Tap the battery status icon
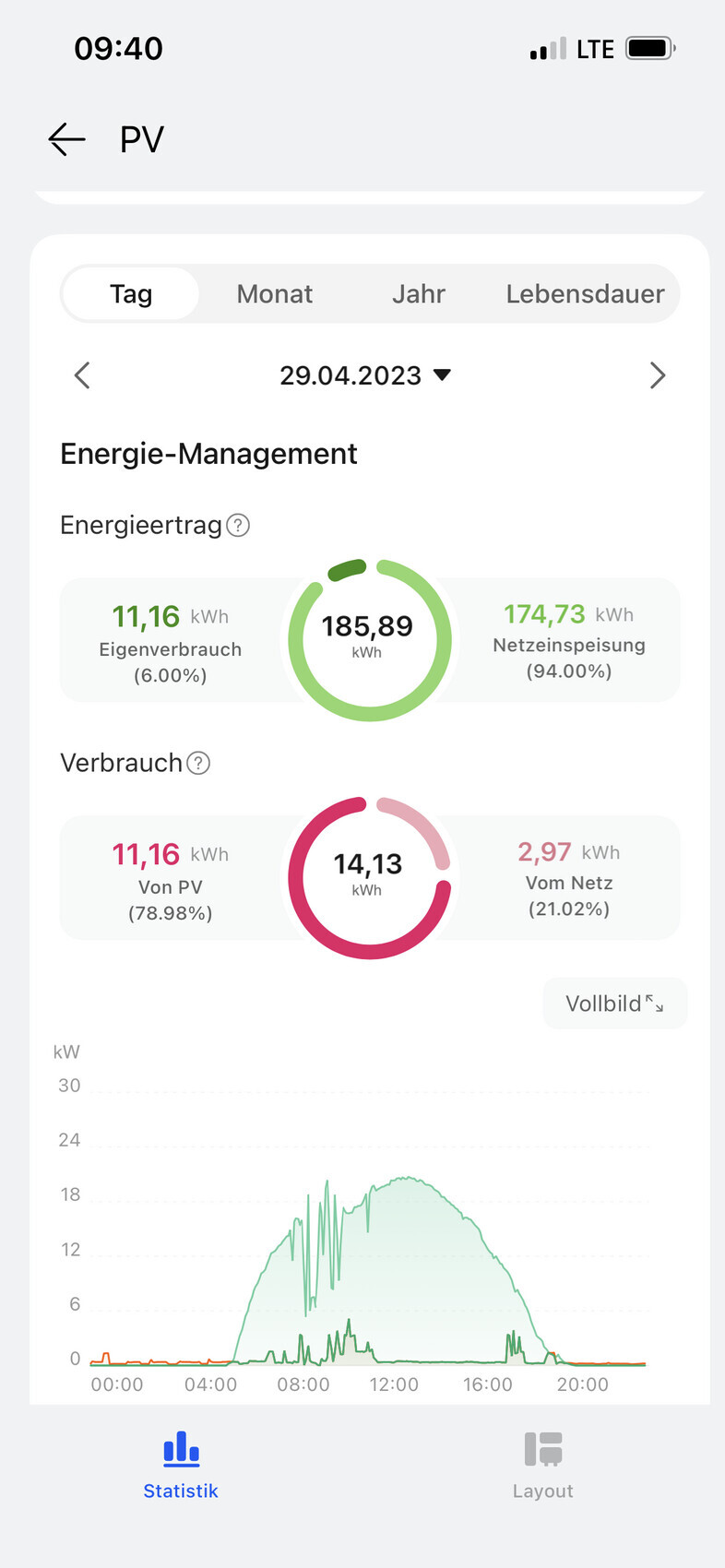725x1568 pixels. click(x=650, y=48)
